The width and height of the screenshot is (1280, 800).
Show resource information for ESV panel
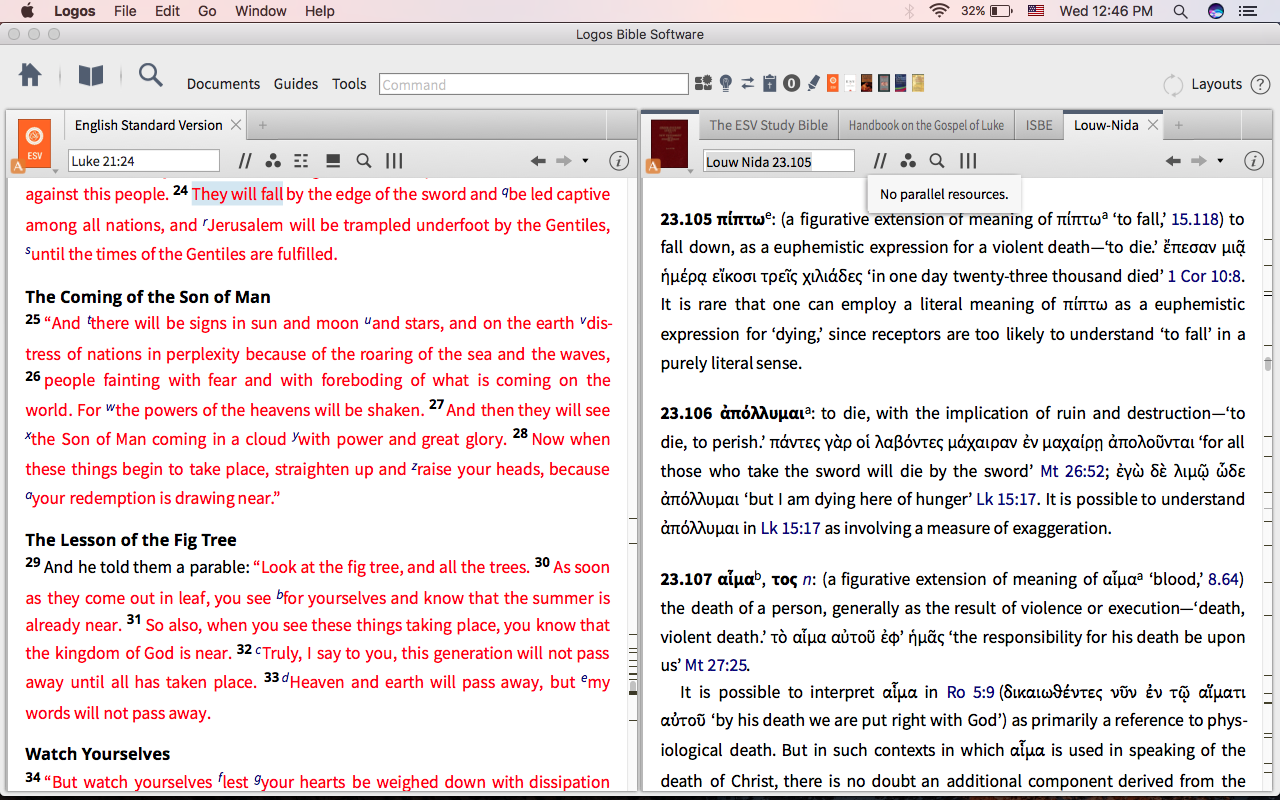619,161
